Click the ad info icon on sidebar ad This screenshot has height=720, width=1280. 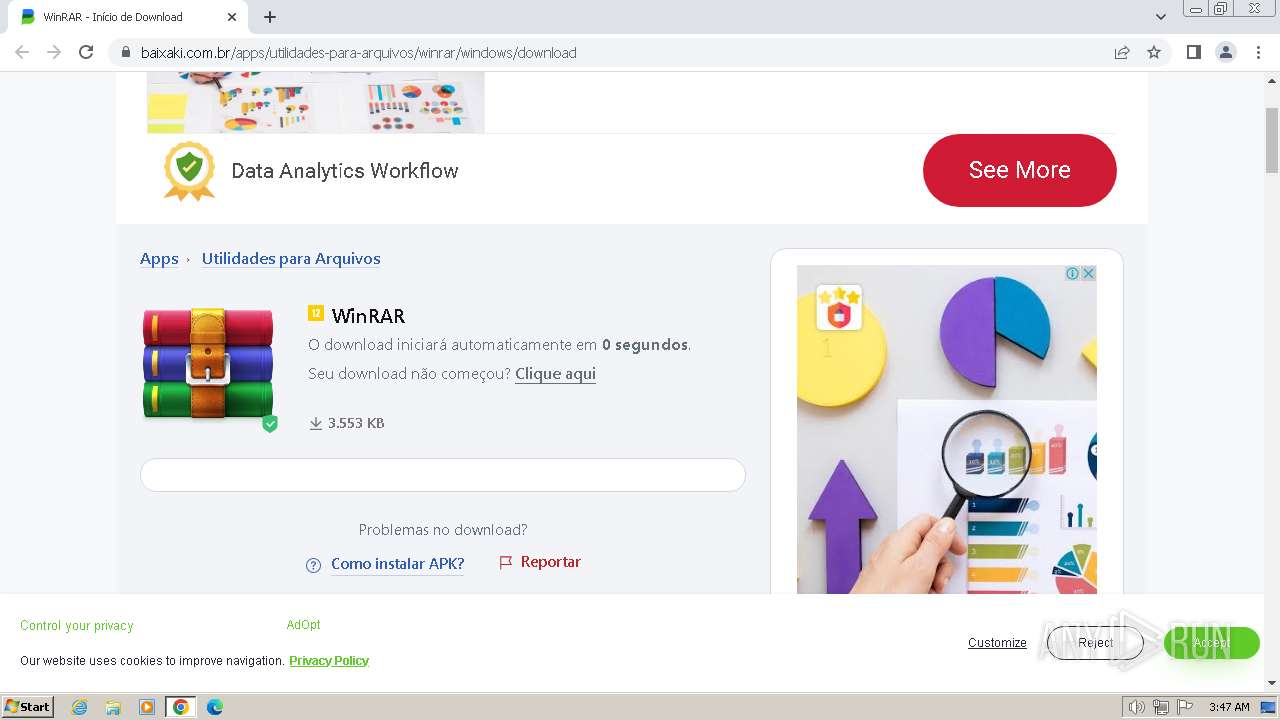coord(1072,273)
